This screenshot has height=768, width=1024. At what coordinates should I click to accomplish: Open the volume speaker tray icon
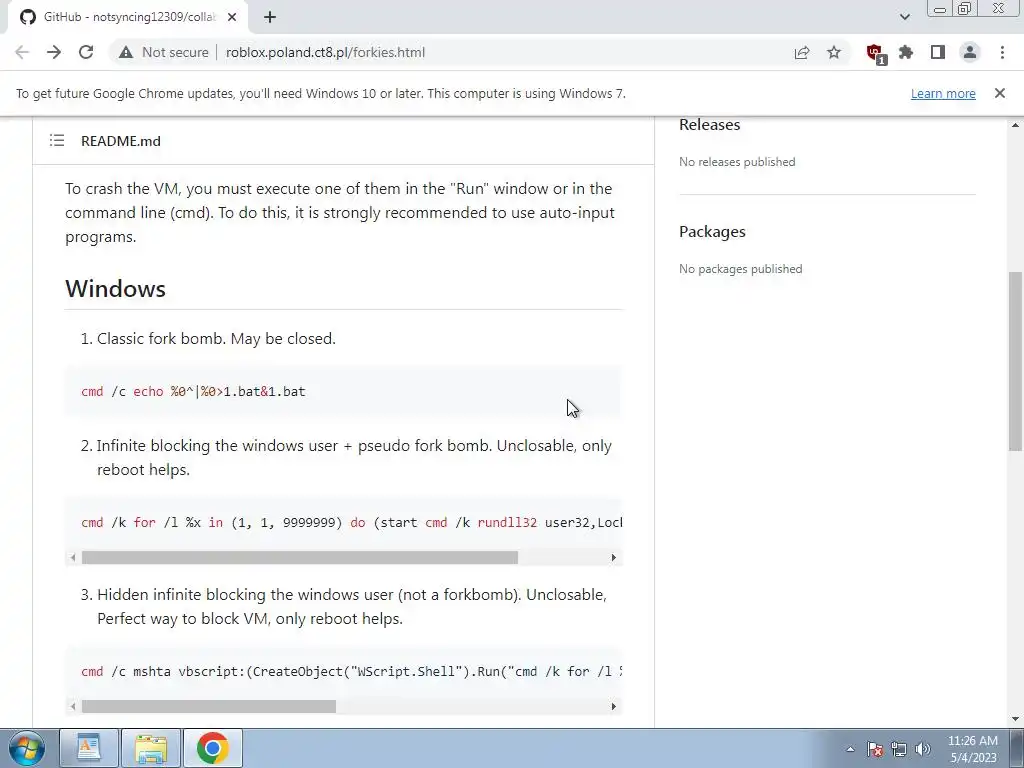click(923, 749)
